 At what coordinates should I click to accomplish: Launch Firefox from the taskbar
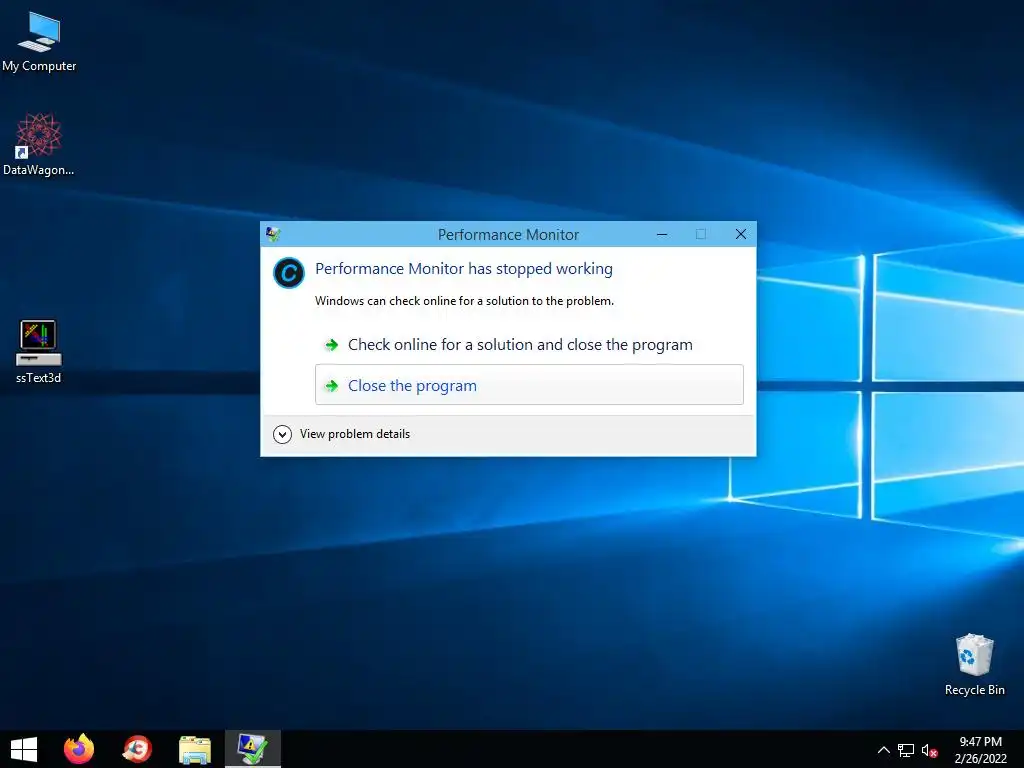(79, 749)
